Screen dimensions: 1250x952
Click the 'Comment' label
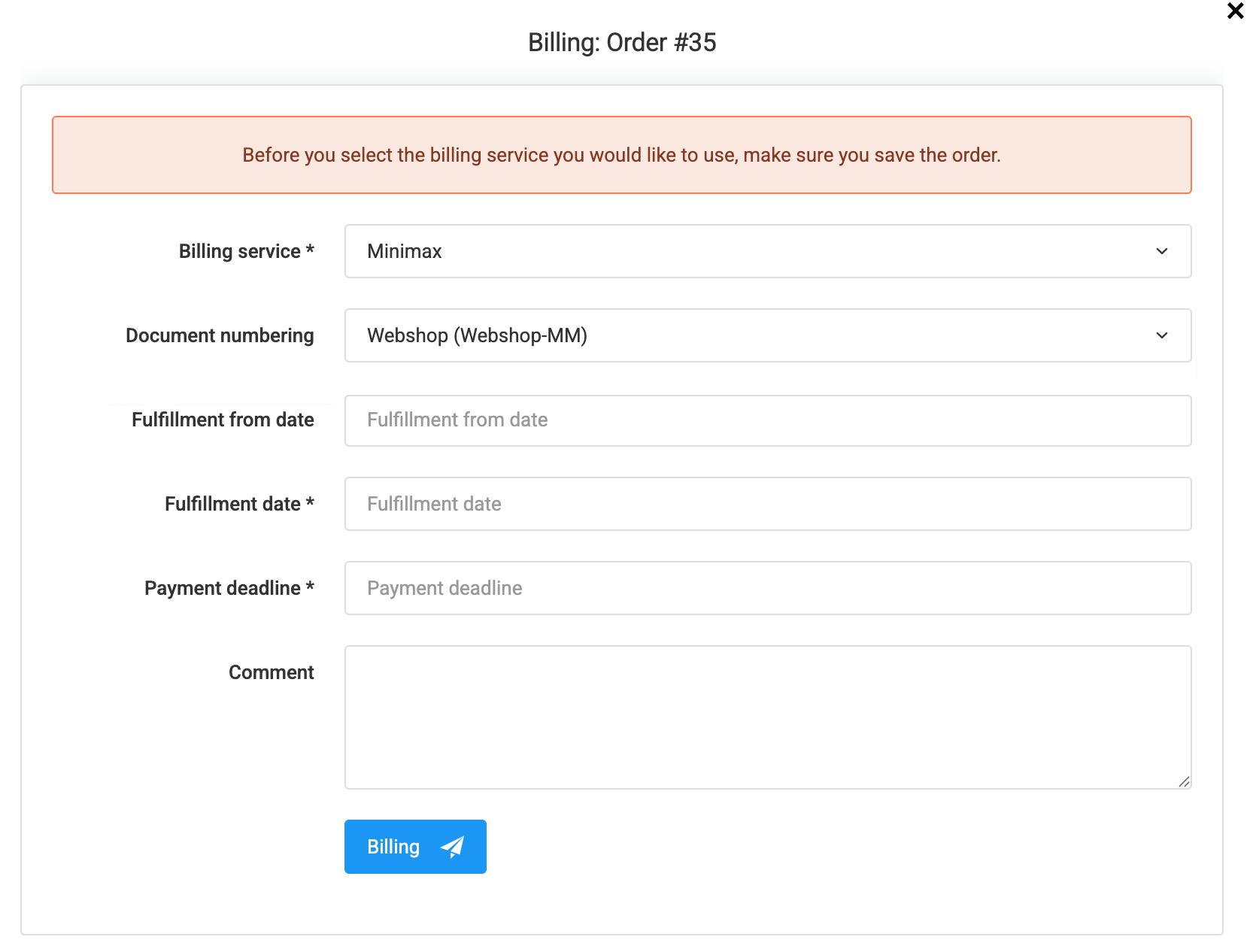coord(272,672)
